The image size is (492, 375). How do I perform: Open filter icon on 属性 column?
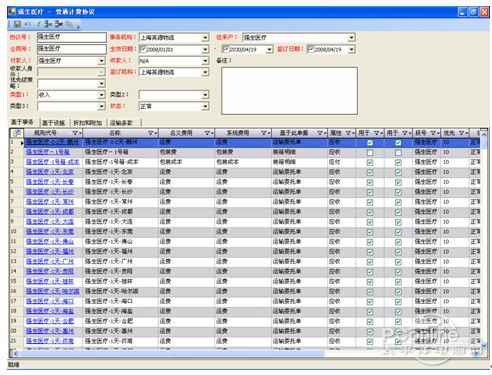click(x=349, y=133)
